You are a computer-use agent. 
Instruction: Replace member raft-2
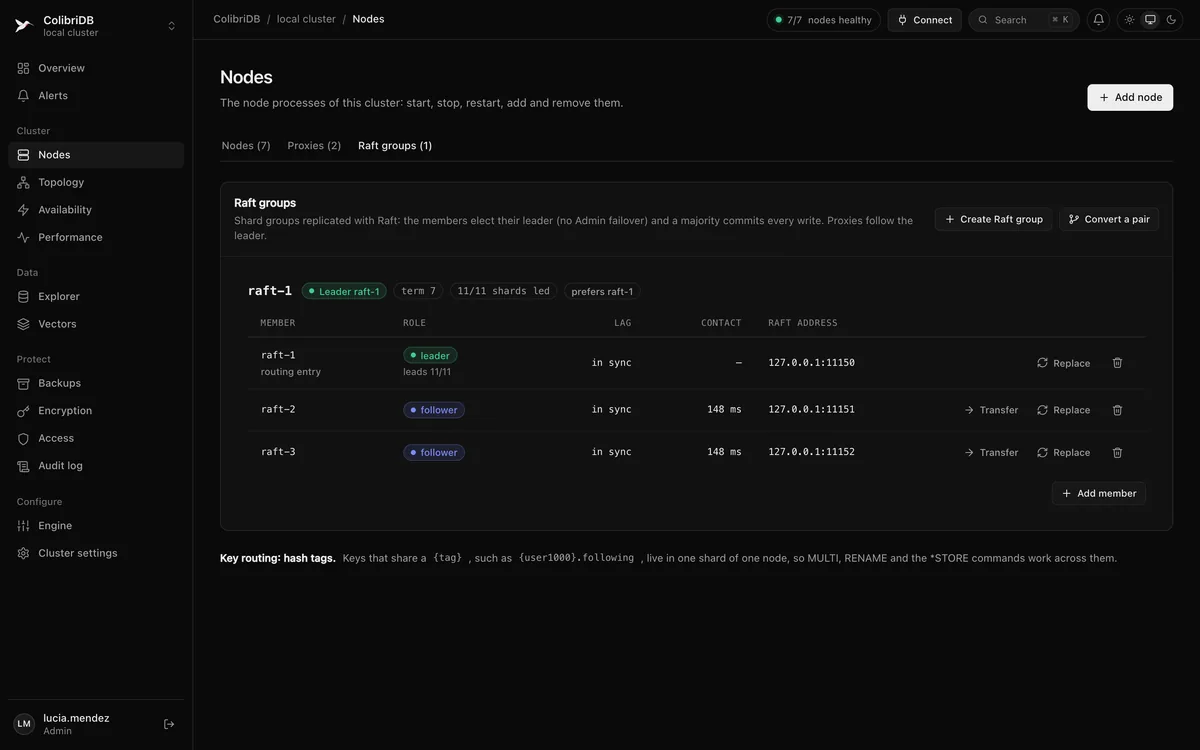coord(1064,410)
